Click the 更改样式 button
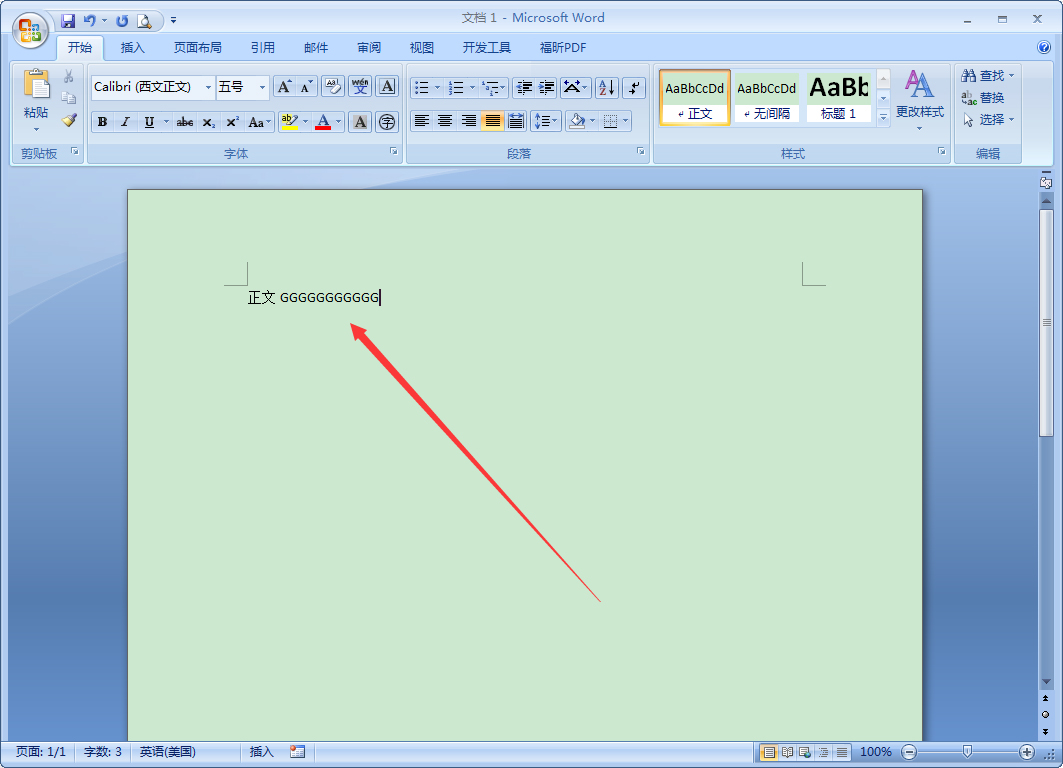Image resolution: width=1063 pixels, height=768 pixels. pyautogui.click(x=919, y=98)
